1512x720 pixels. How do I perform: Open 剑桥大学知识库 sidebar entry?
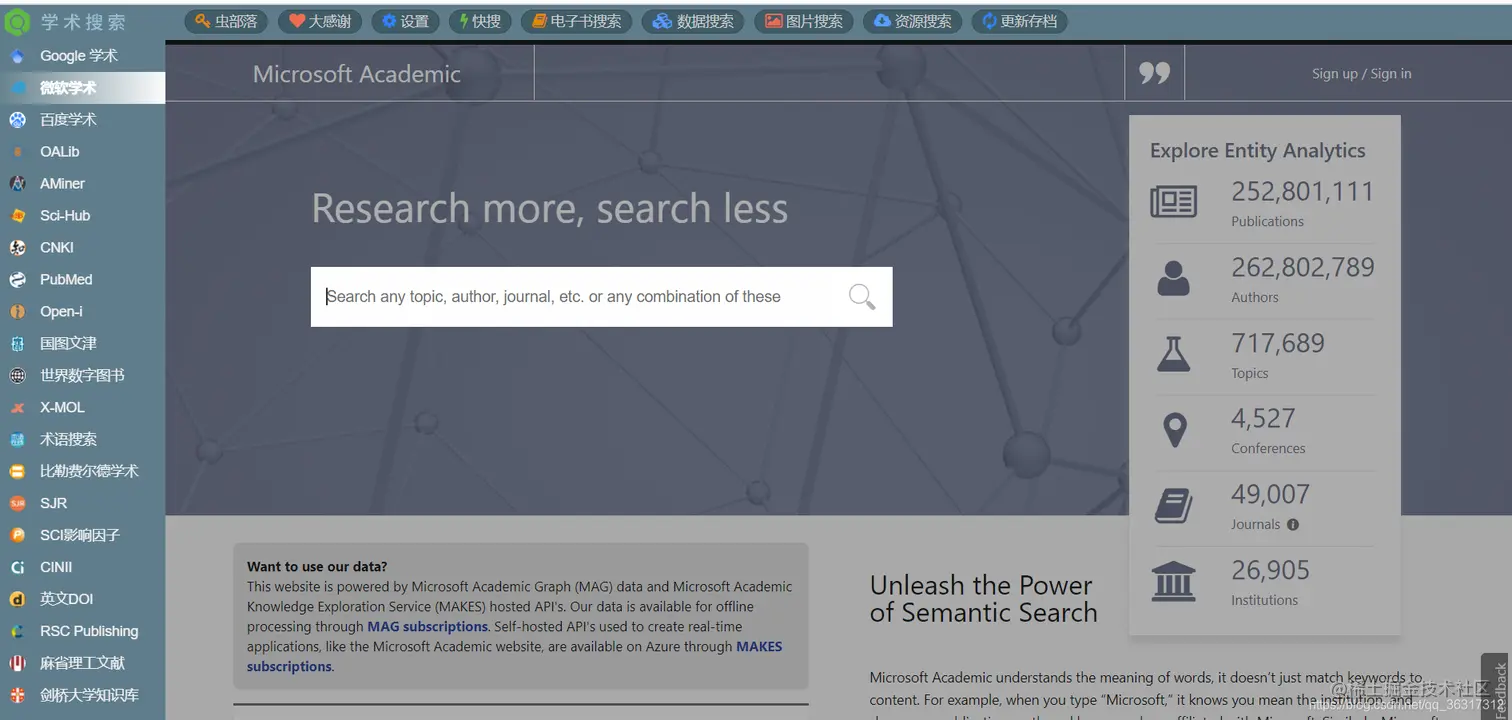point(82,695)
